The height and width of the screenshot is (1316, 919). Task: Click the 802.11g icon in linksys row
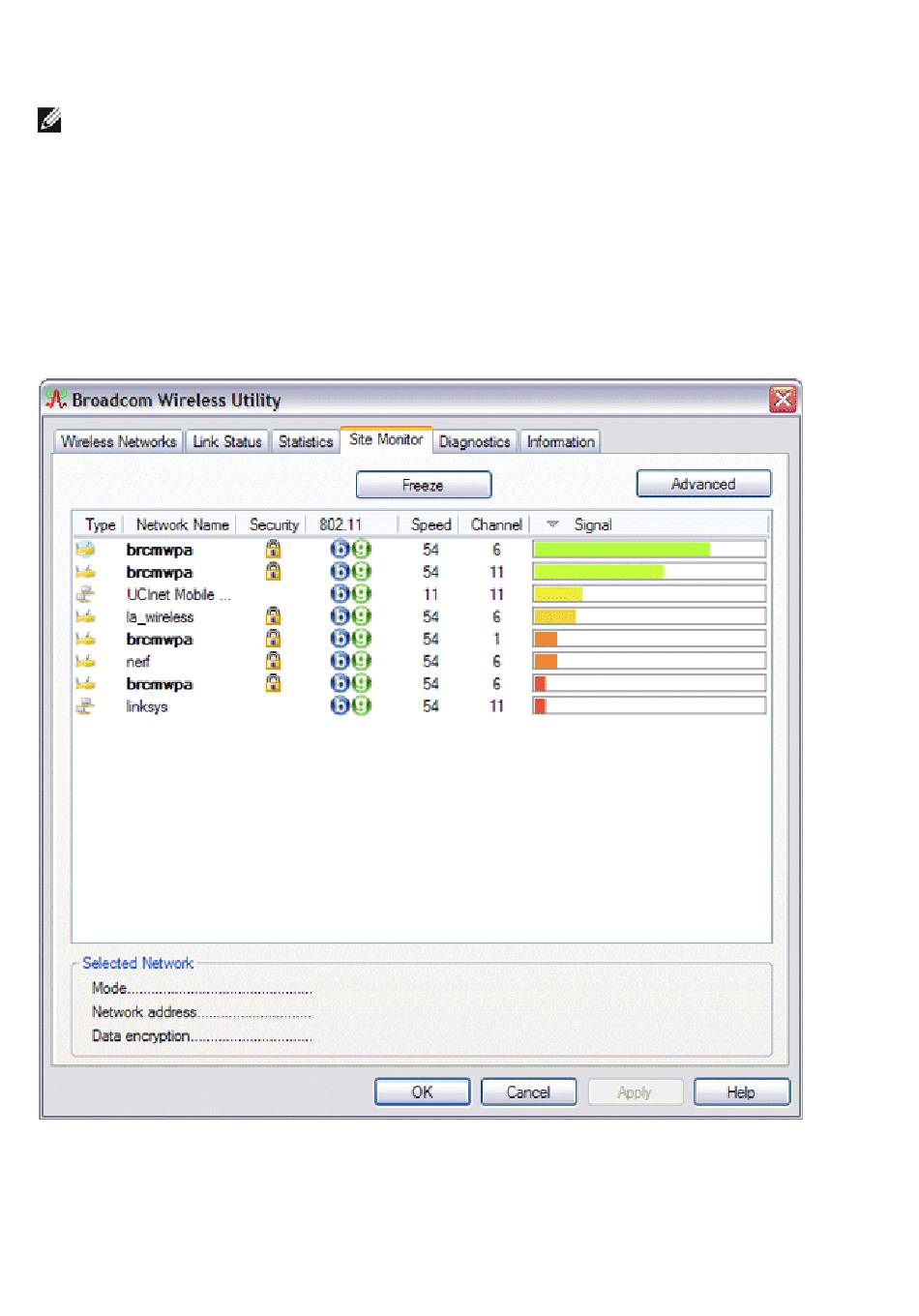click(x=362, y=705)
